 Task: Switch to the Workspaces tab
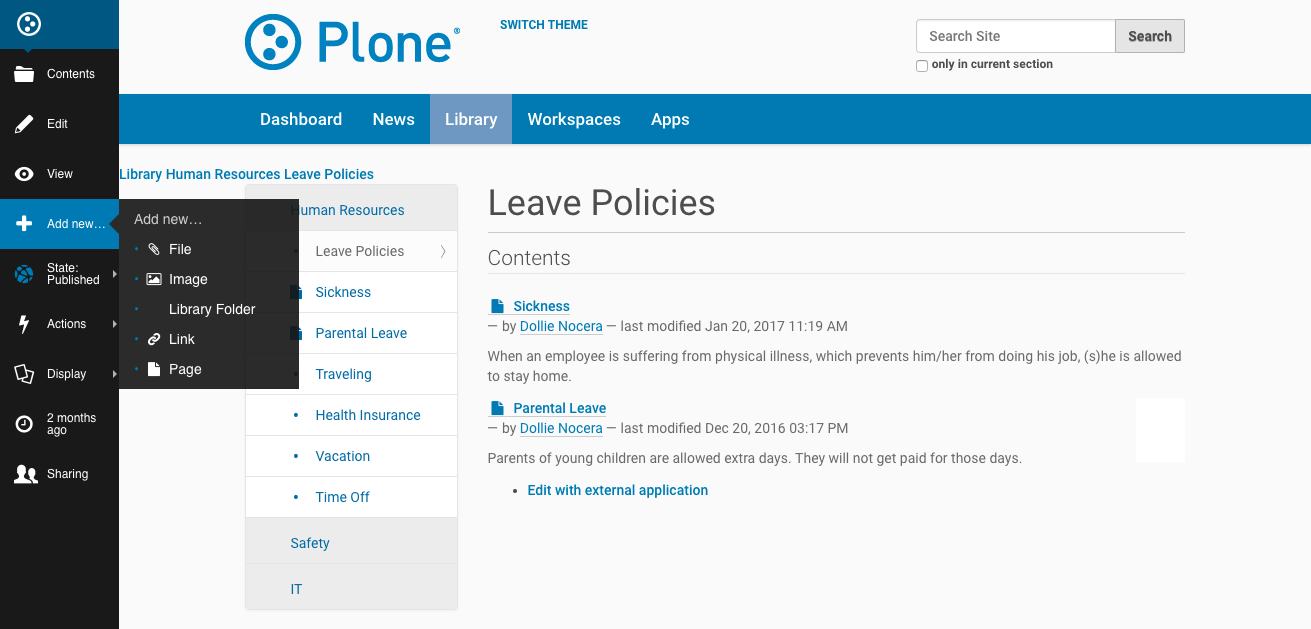(x=574, y=119)
